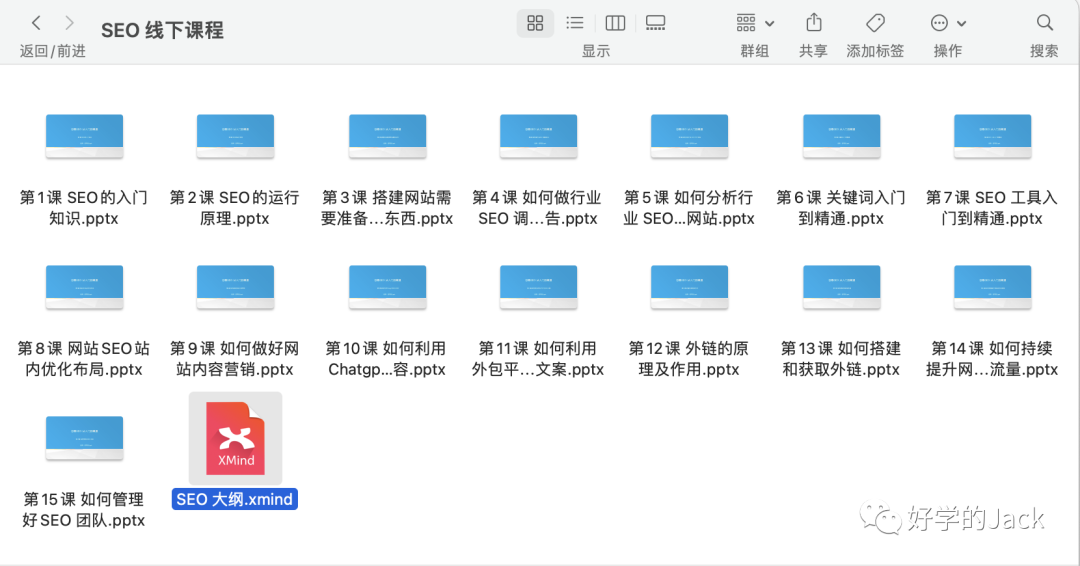The image size is (1080, 566).
Task: Select 第12课 外链的原理及作用 file icon
Action: pos(689,287)
